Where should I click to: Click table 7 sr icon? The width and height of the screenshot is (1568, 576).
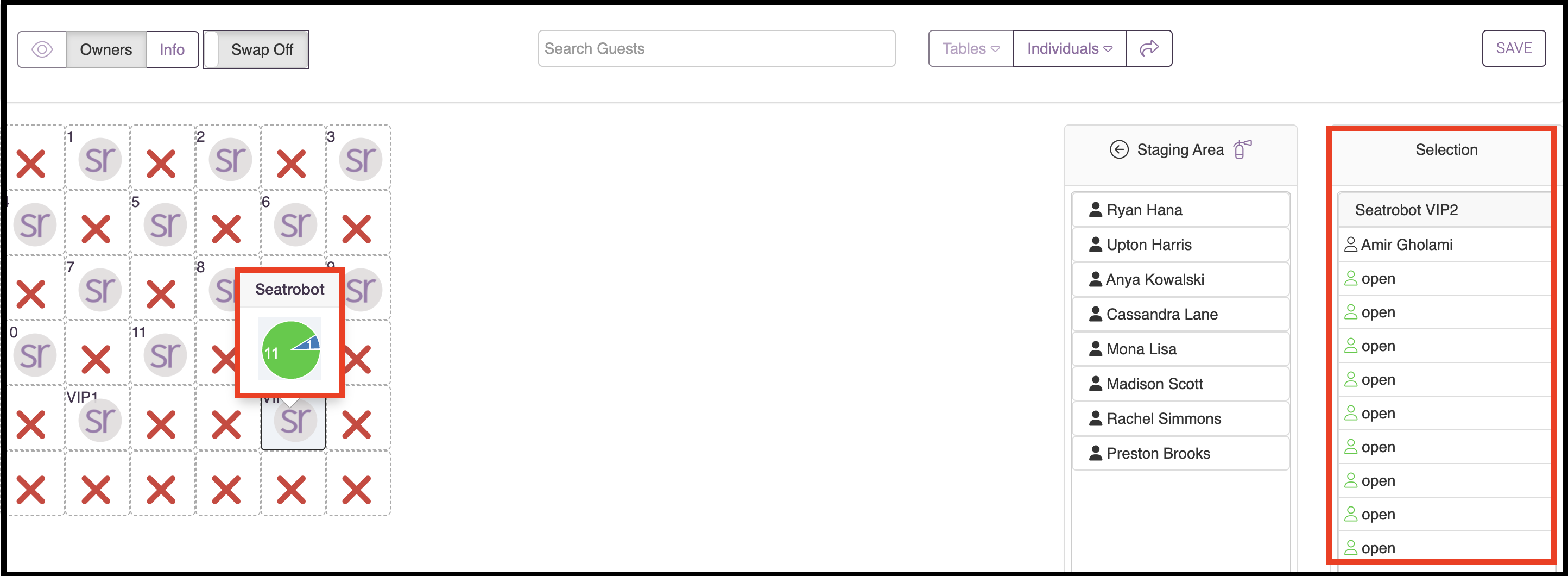pyautogui.click(x=100, y=290)
